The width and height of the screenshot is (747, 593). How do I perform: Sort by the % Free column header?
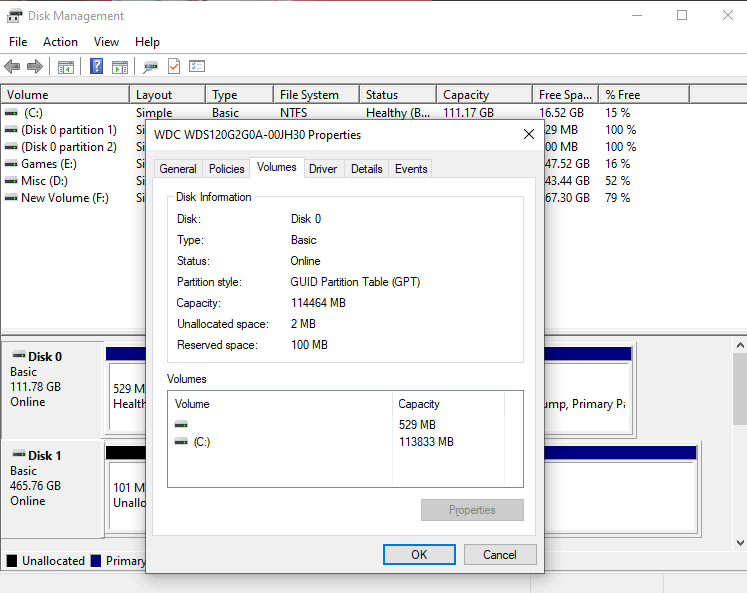644,95
